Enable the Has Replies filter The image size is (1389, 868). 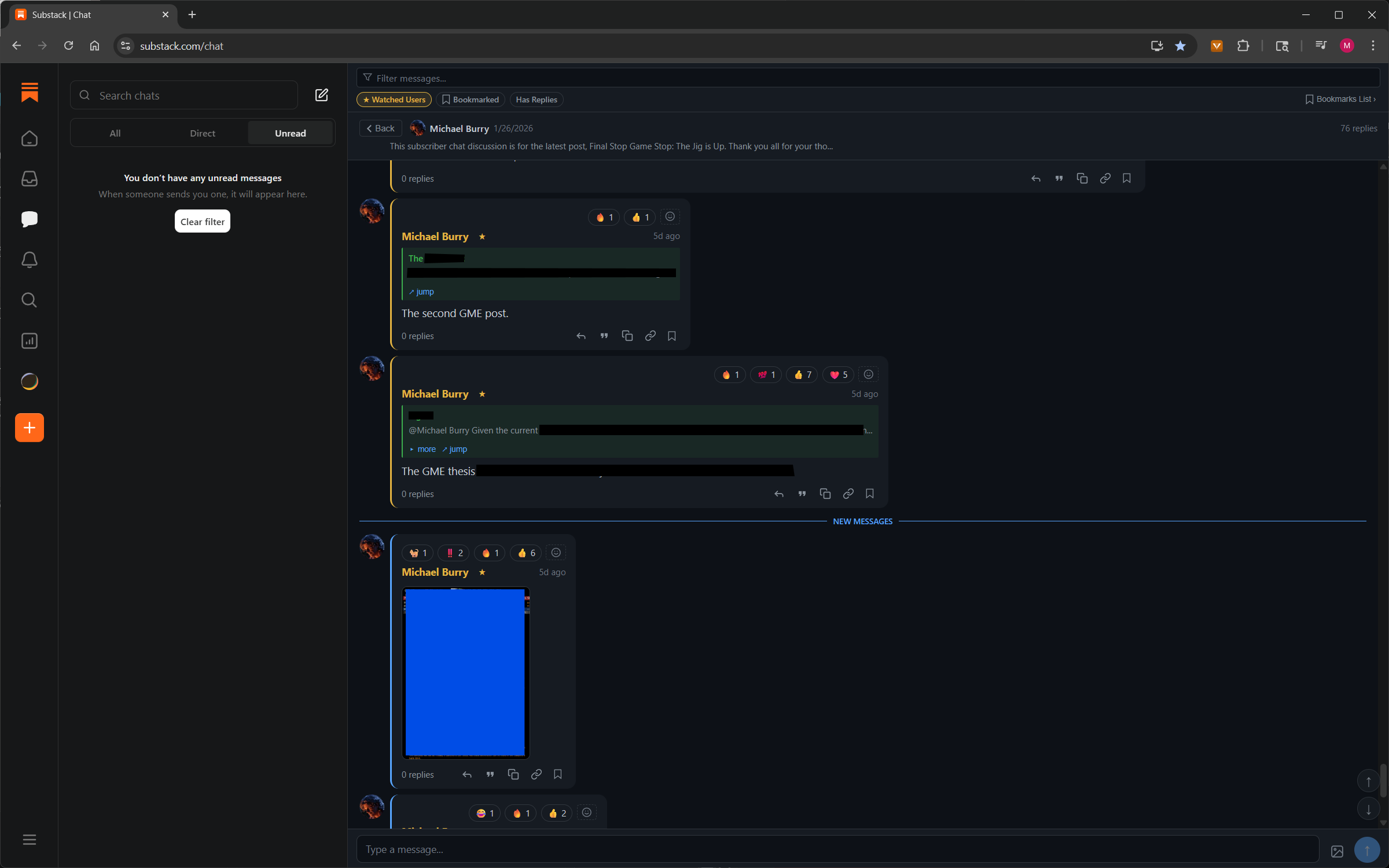[536, 99]
